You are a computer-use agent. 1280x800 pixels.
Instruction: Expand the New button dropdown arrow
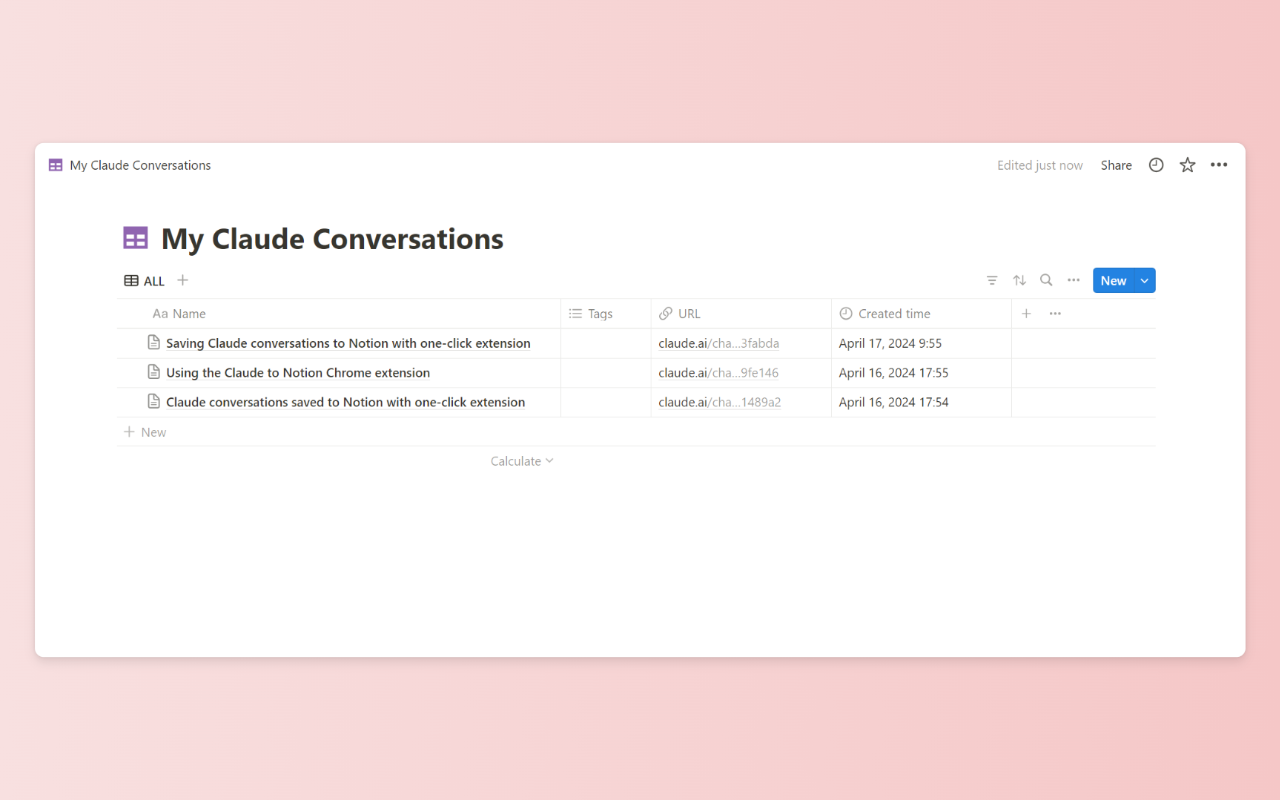[1145, 281]
